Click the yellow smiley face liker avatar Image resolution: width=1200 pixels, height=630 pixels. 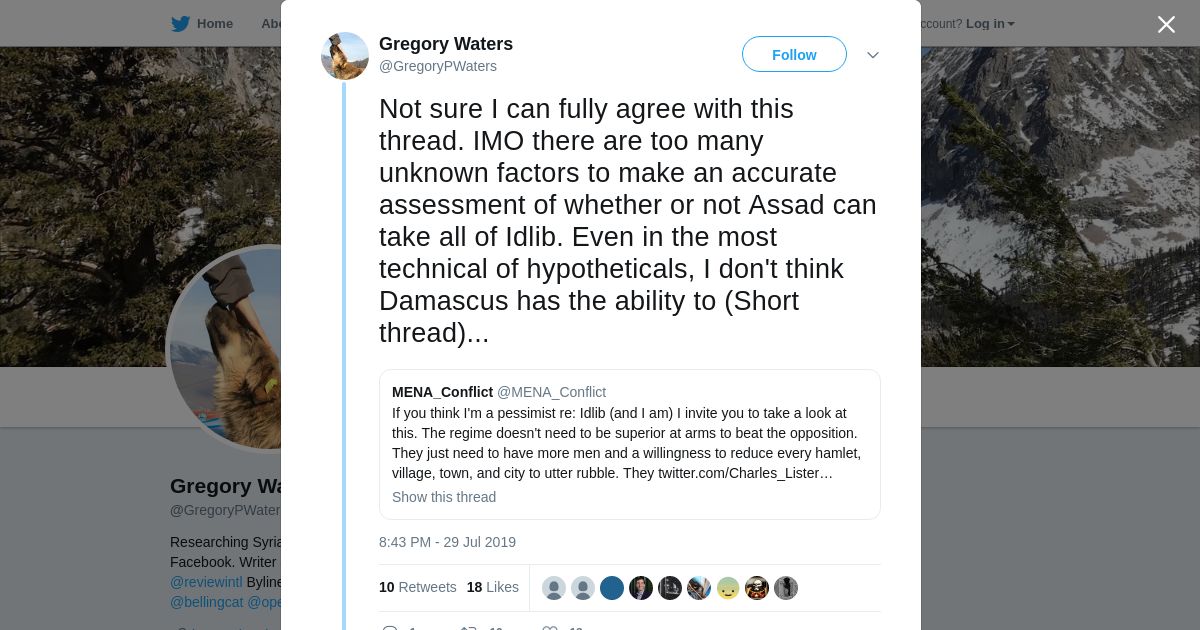click(x=728, y=588)
